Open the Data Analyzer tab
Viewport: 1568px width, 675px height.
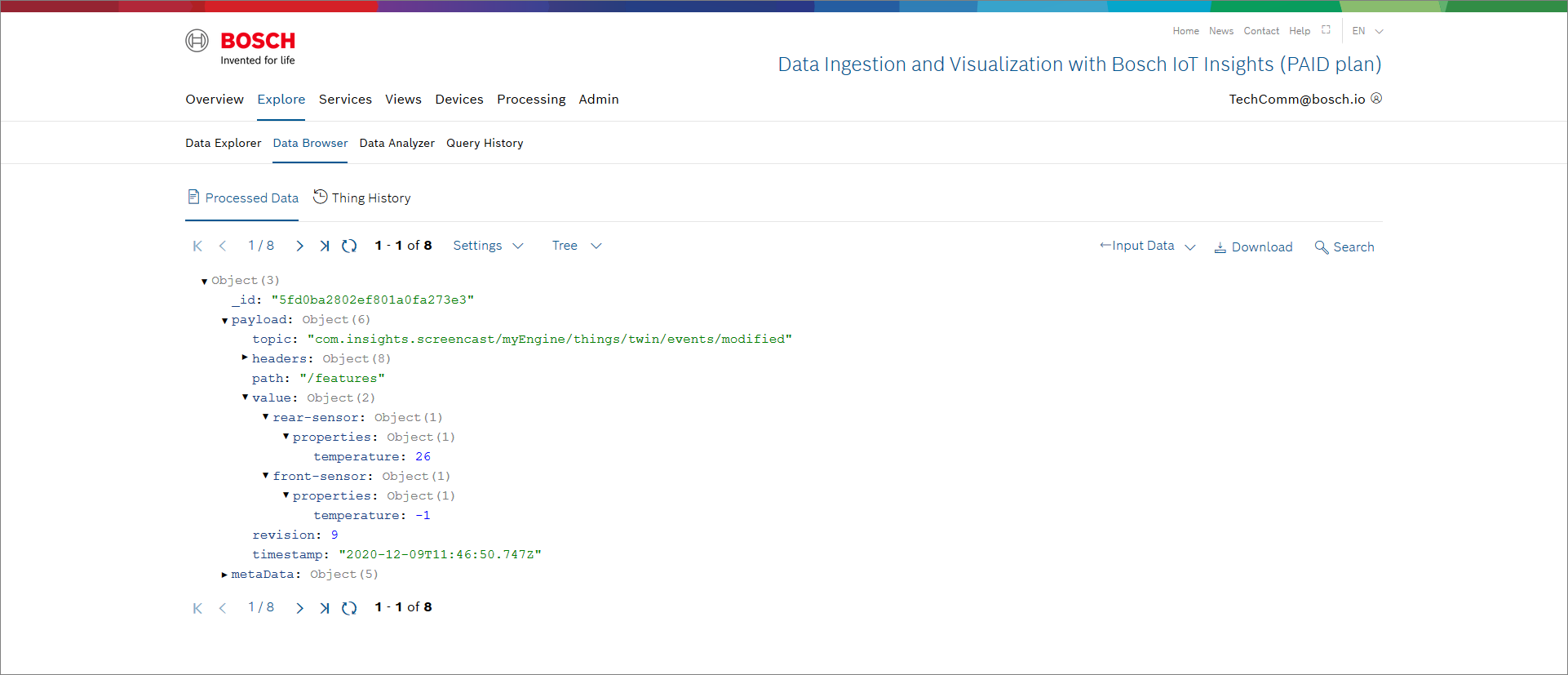pyautogui.click(x=396, y=143)
